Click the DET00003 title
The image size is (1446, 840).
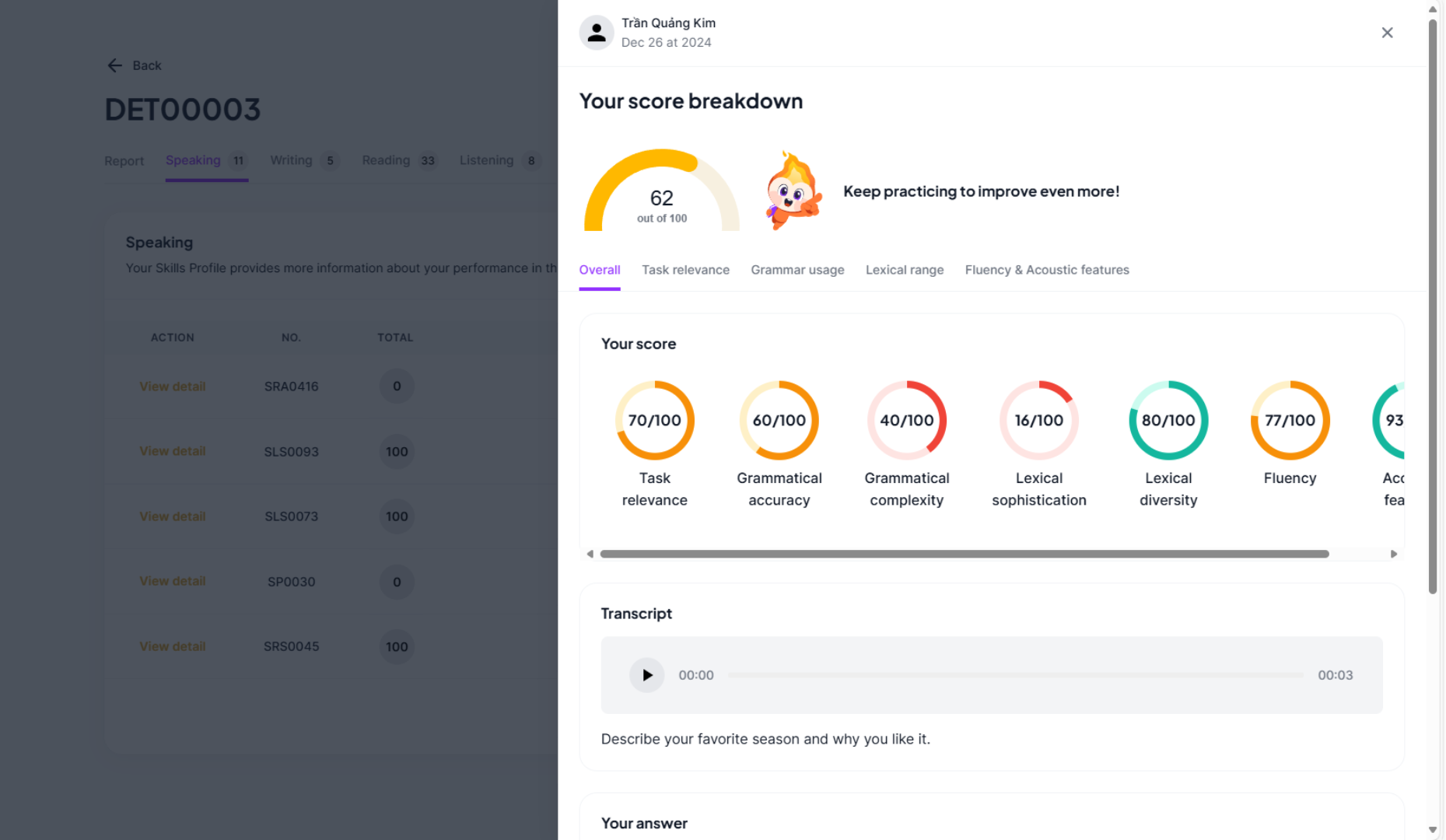pos(183,110)
